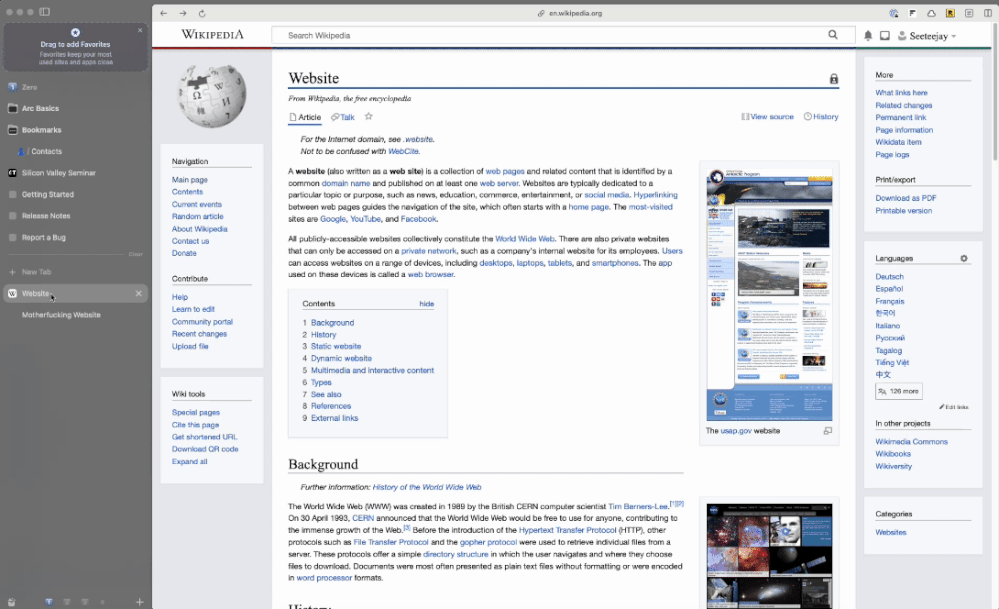Expand the 126 more languages button

pos(898,391)
